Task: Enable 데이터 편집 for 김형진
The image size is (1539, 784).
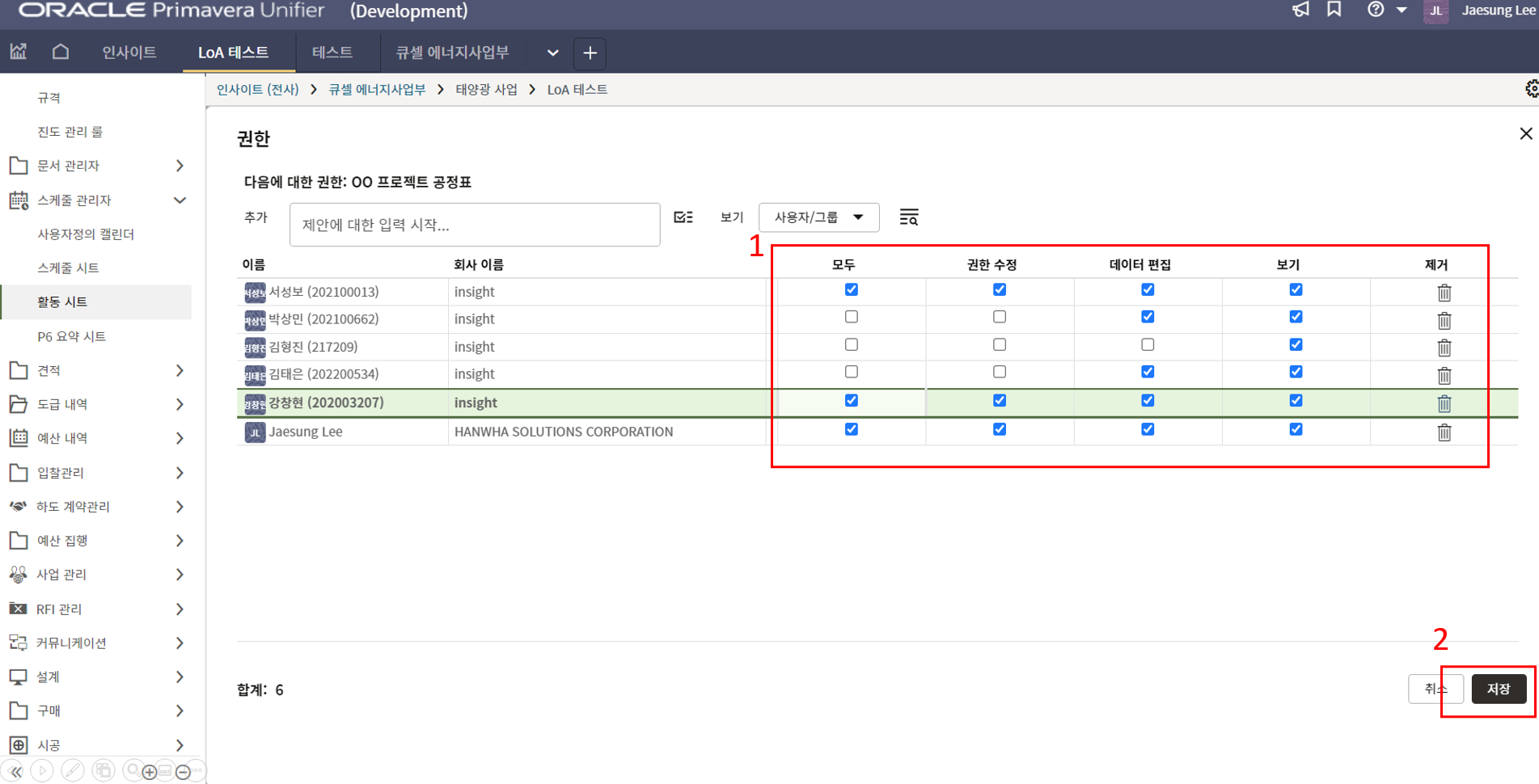Action: click(1148, 345)
